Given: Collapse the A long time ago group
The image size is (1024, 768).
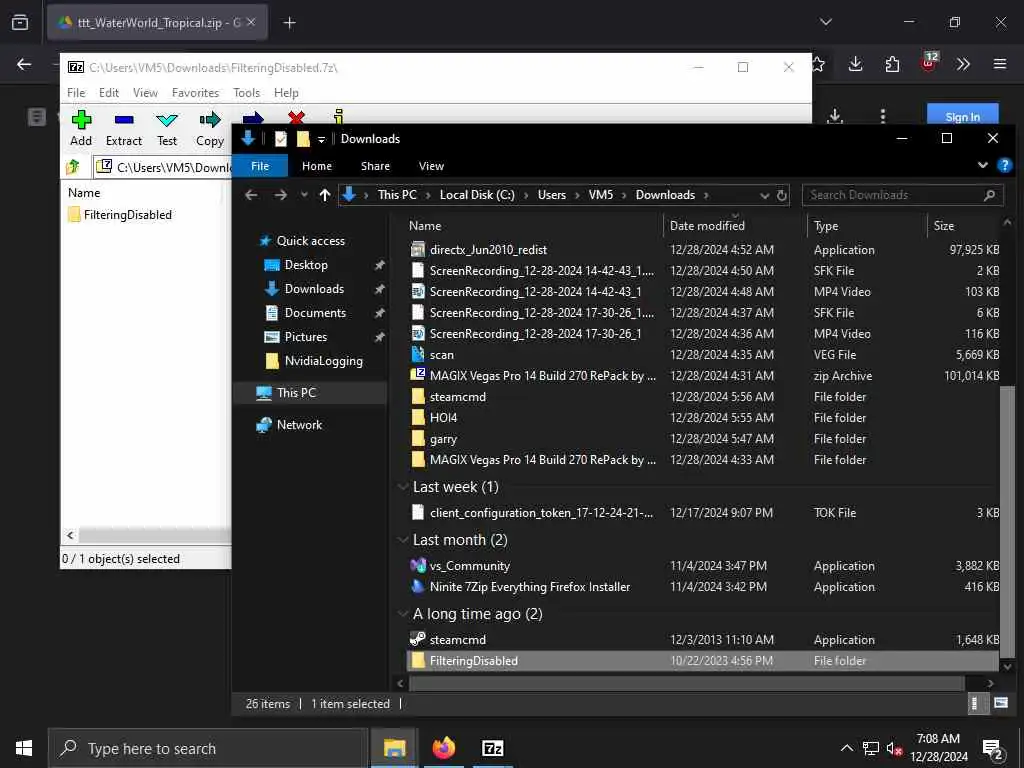Looking at the screenshot, I should (403, 614).
